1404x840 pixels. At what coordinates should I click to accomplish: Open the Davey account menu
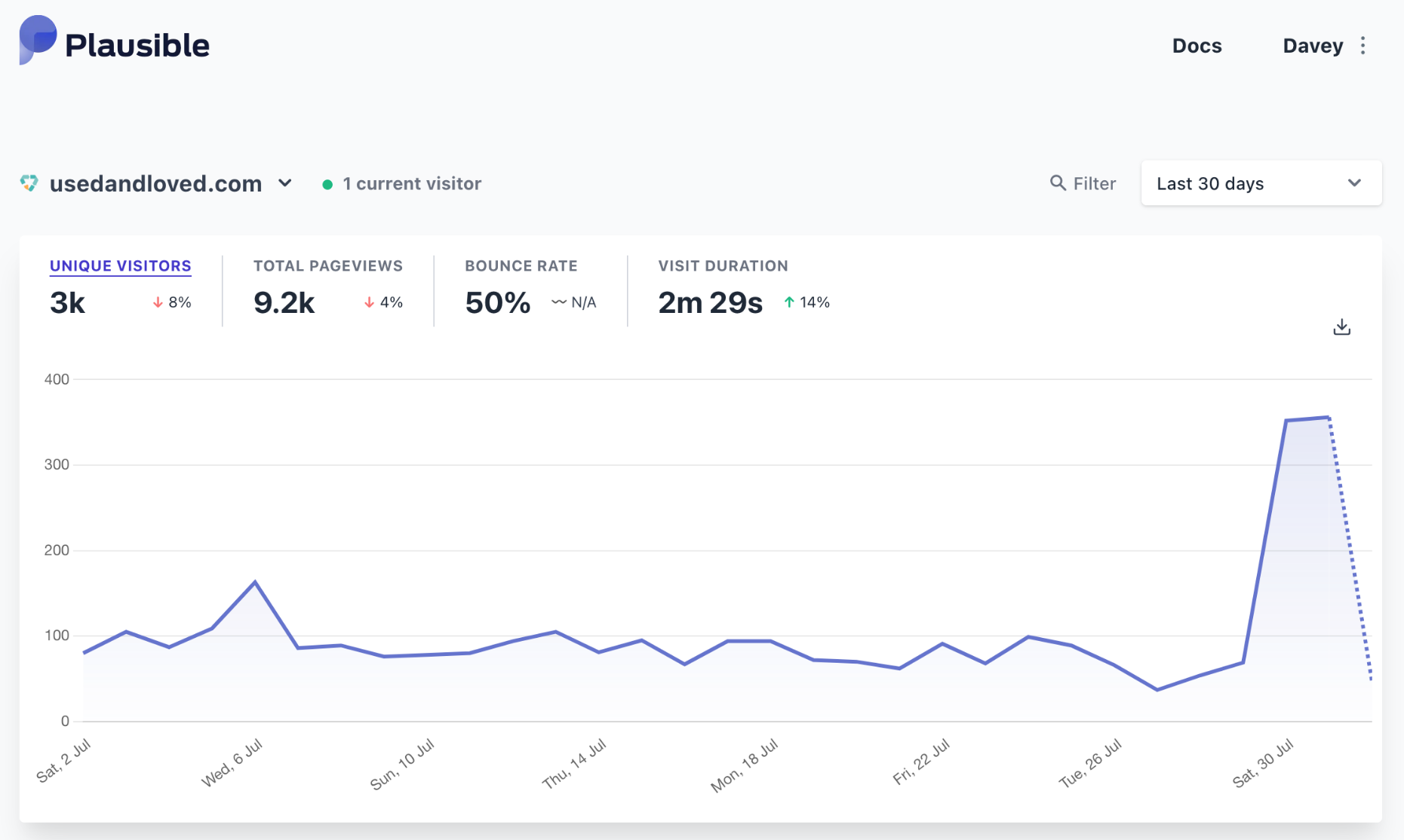1313,46
